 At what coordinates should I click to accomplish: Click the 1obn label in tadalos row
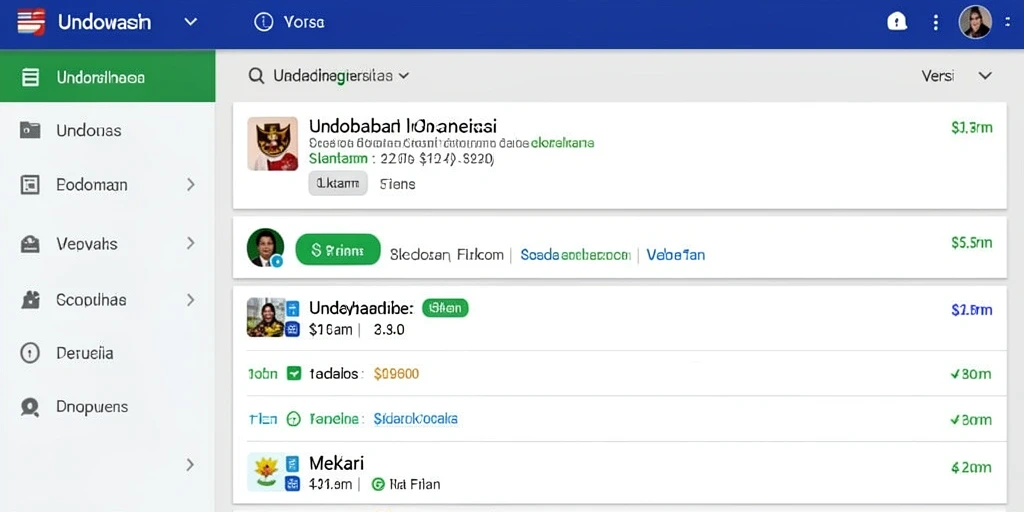(x=263, y=374)
